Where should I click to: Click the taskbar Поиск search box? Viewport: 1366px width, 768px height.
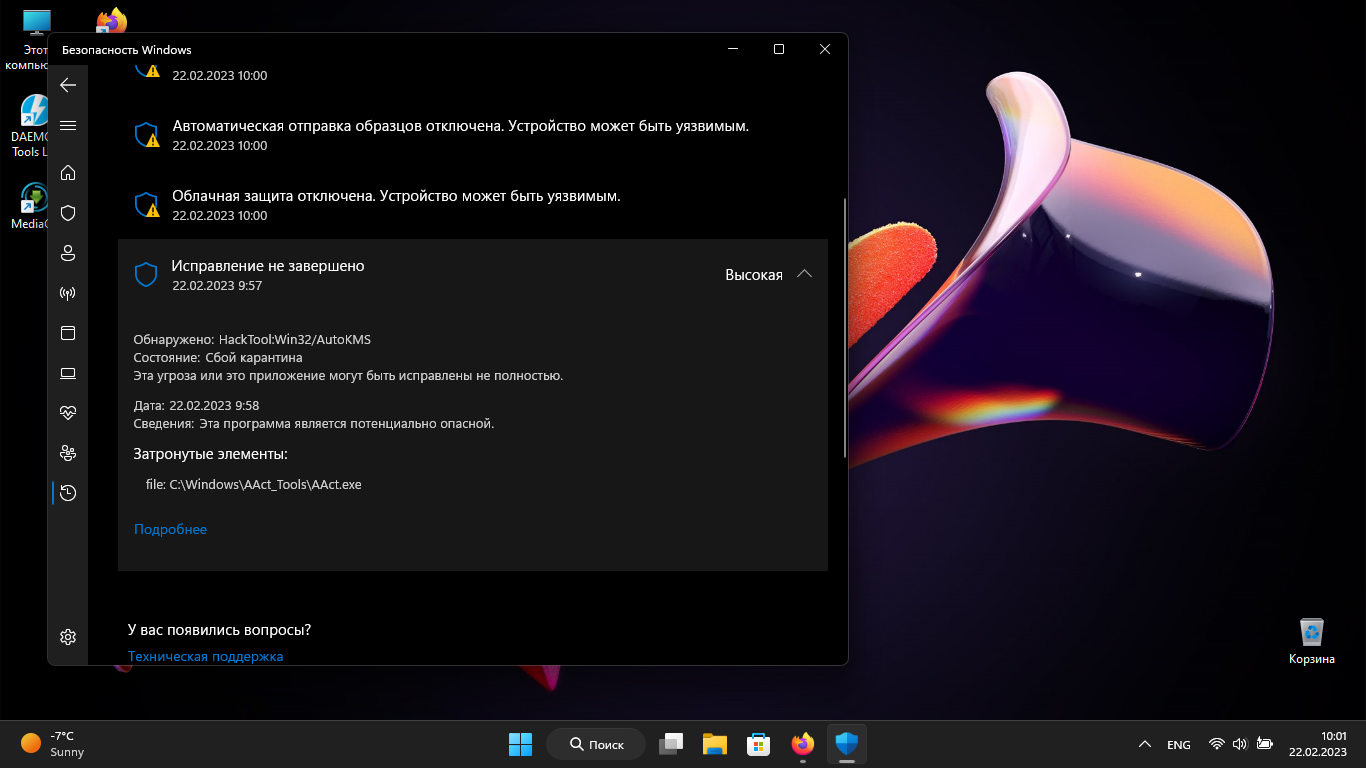coord(596,744)
